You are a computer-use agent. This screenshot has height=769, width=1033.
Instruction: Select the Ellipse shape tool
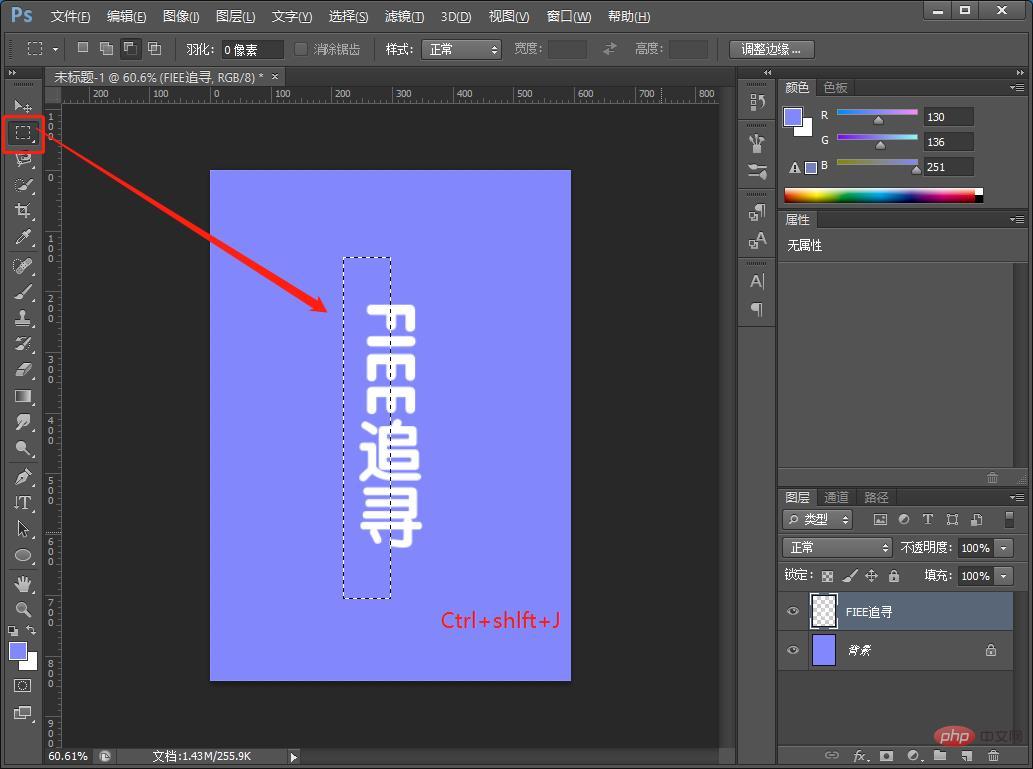pyautogui.click(x=23, y=555)
